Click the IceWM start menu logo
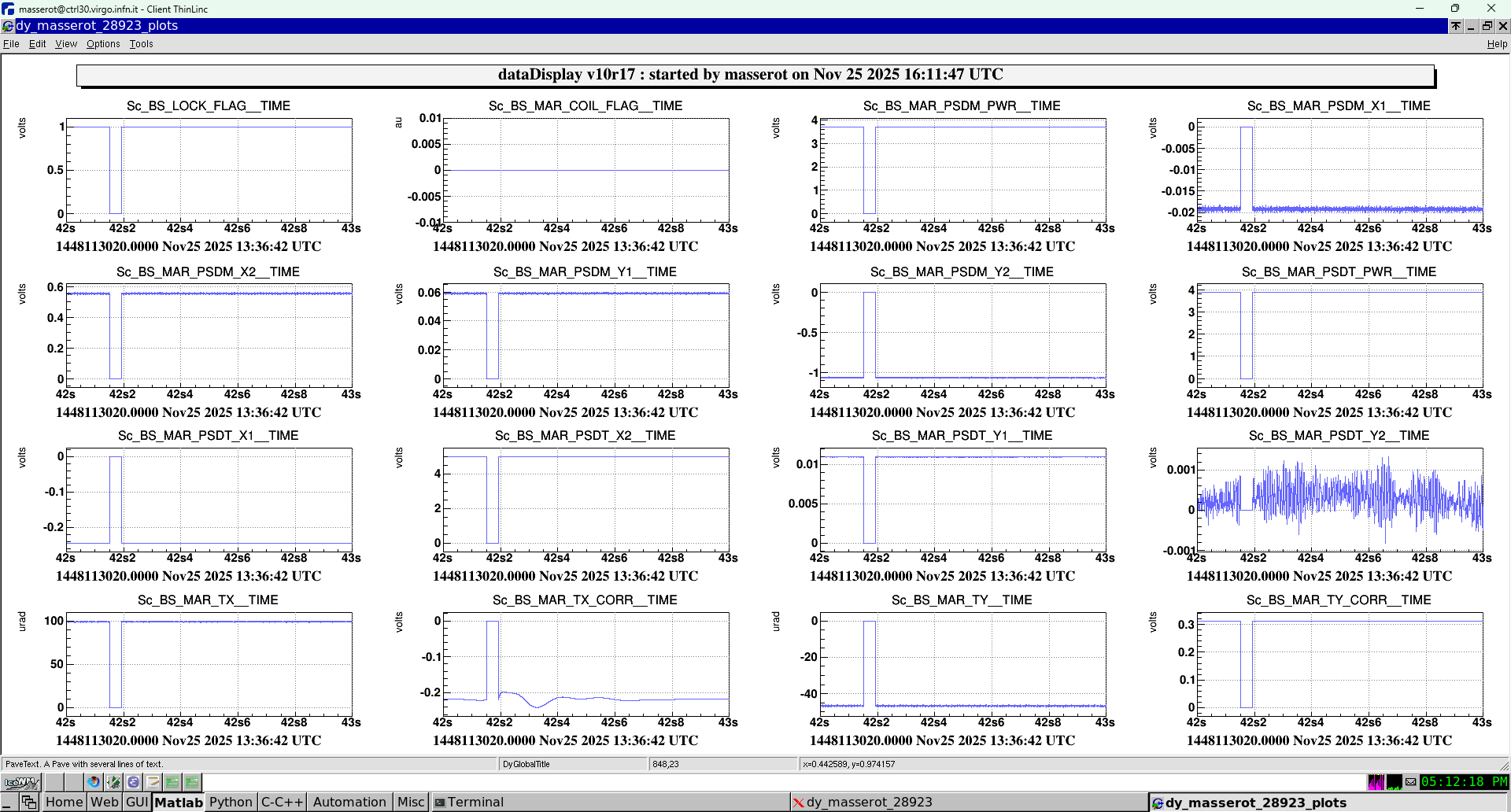This screenshot has width=1511, height=812. coord(21,782)
